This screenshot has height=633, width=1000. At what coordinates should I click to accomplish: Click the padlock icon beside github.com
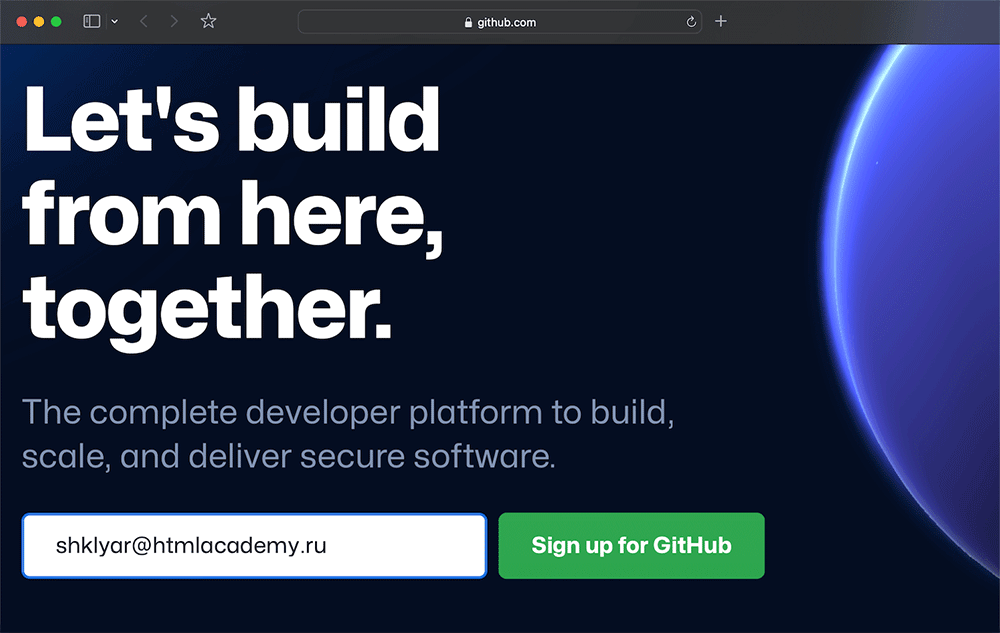(x=468, y=22)
